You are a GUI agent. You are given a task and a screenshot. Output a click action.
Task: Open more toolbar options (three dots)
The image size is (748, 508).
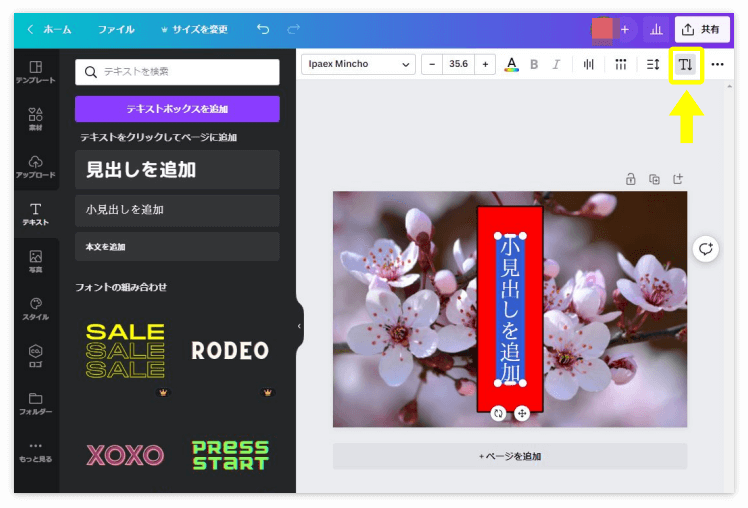click(717, 64)
